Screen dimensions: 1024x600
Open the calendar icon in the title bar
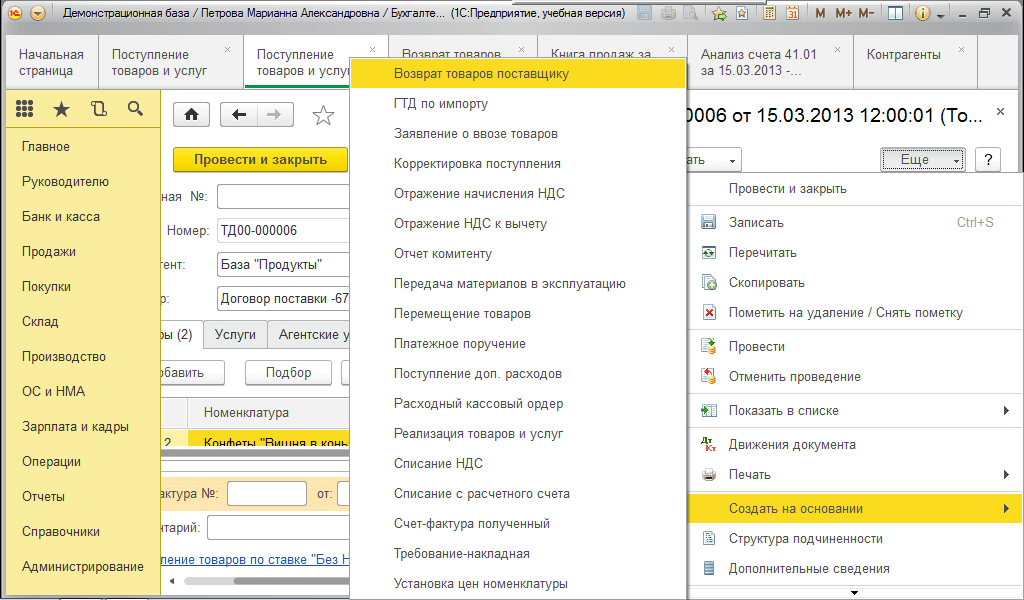pos(792,14)
